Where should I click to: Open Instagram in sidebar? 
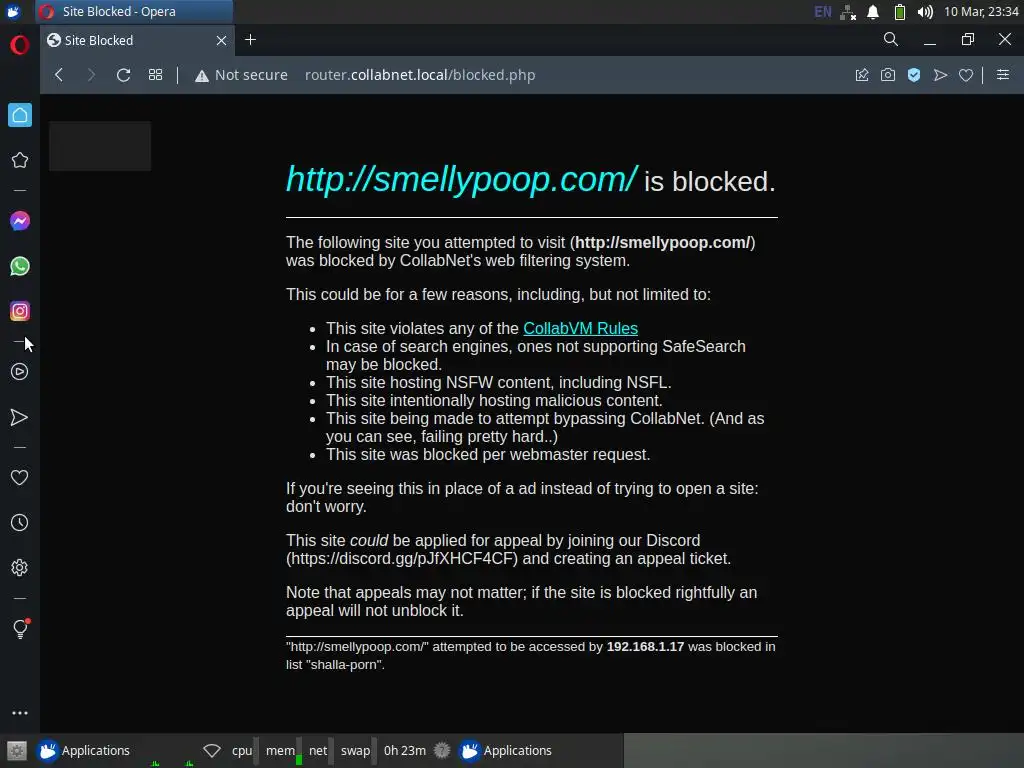(x=20, y=311)
